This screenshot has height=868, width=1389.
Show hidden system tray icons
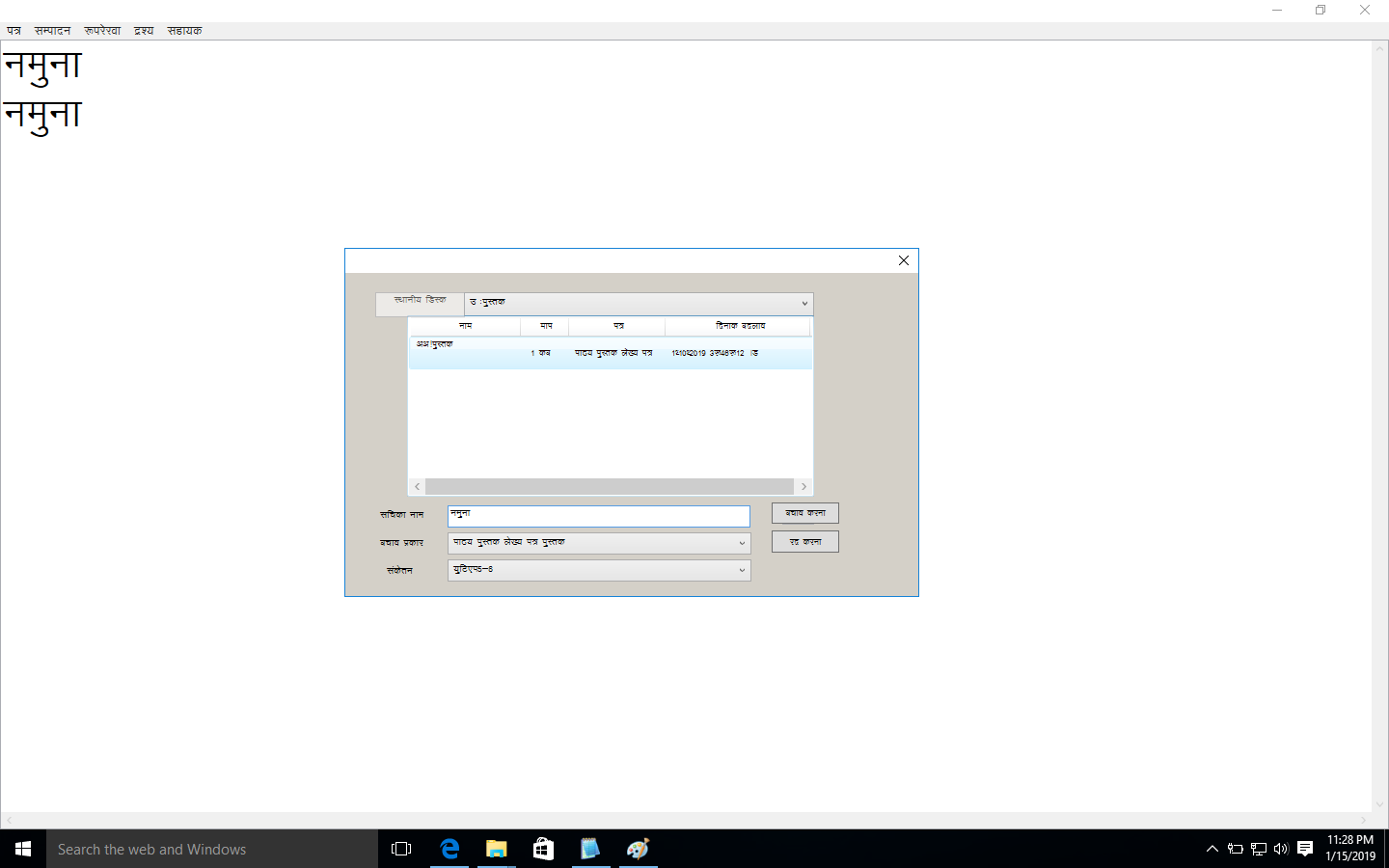[x=1212, y=849]
